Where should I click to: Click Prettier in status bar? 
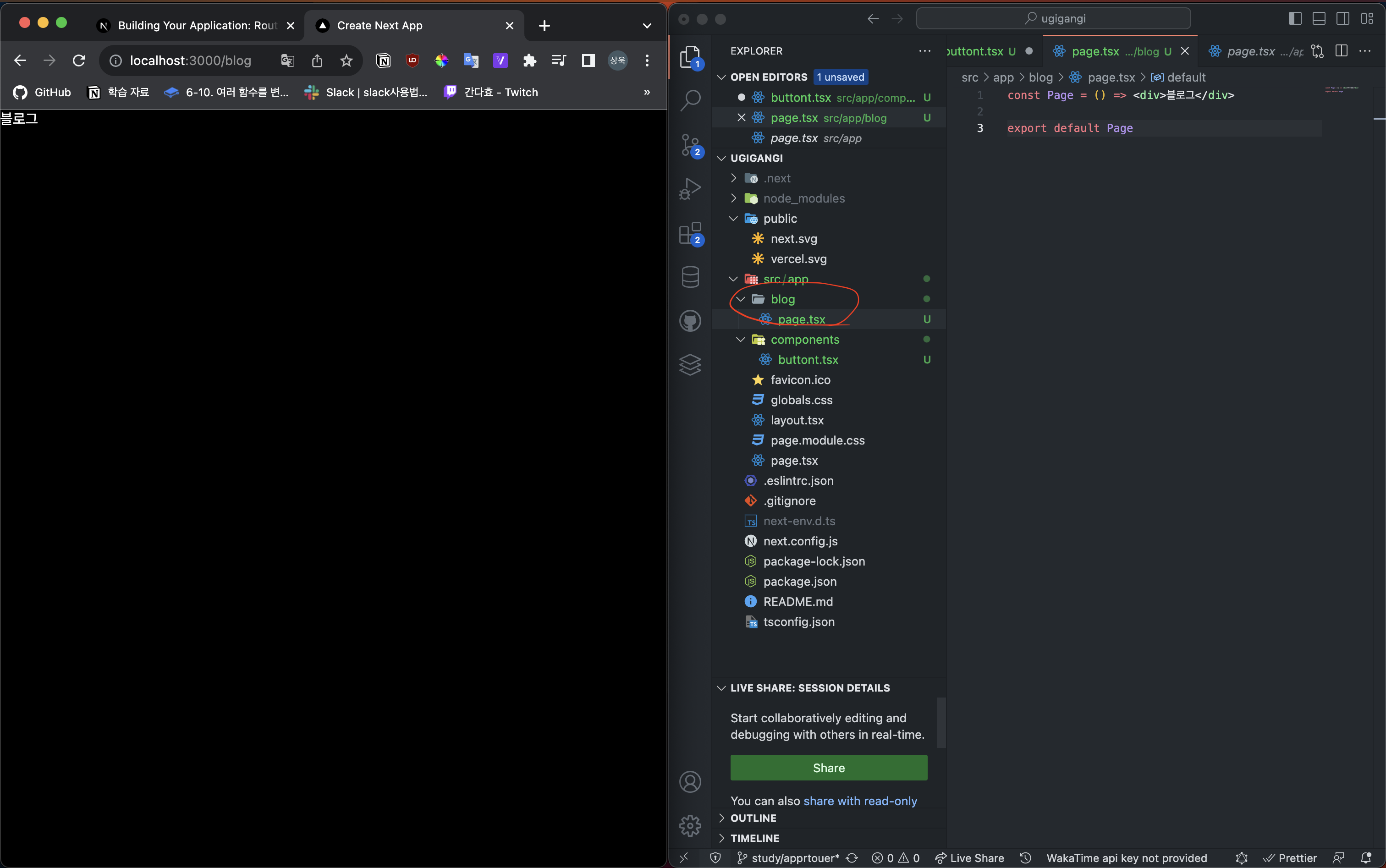click(1290, 857)
